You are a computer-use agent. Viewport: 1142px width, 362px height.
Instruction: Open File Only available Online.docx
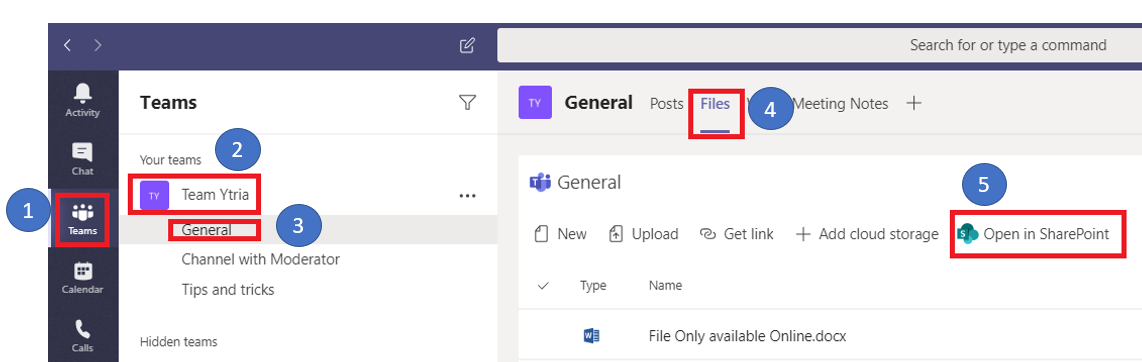(747, 336)
